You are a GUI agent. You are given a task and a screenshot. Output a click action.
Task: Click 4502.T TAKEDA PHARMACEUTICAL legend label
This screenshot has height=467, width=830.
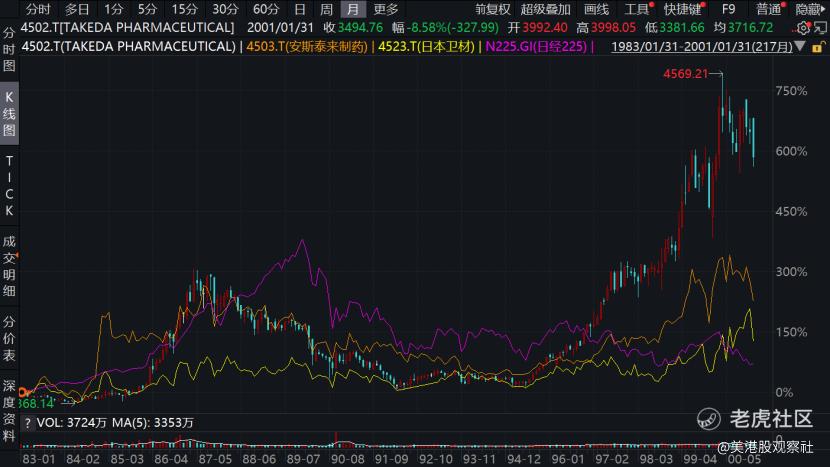pos(128,47)
